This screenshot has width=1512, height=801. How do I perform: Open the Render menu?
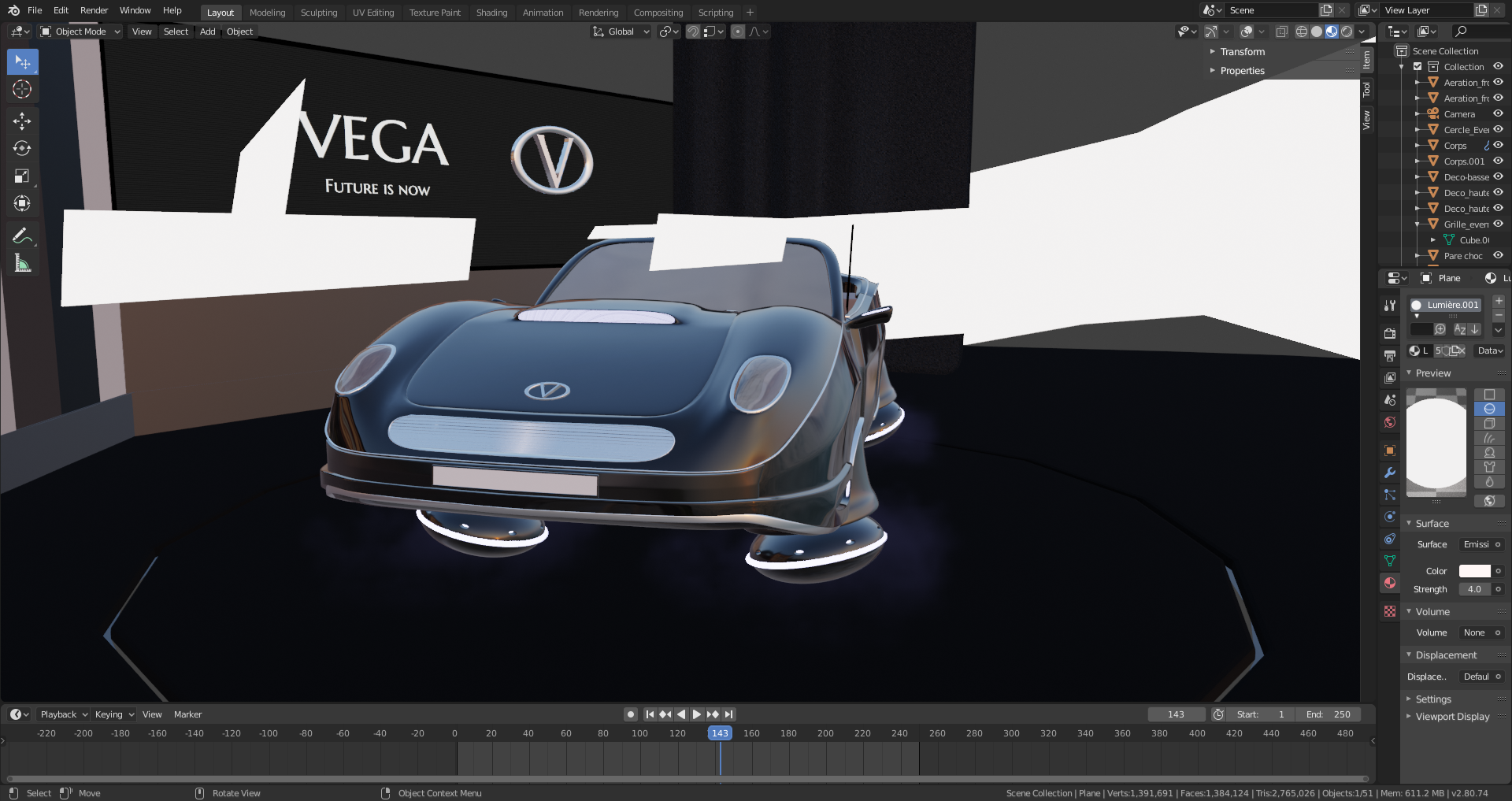(94, 10)
